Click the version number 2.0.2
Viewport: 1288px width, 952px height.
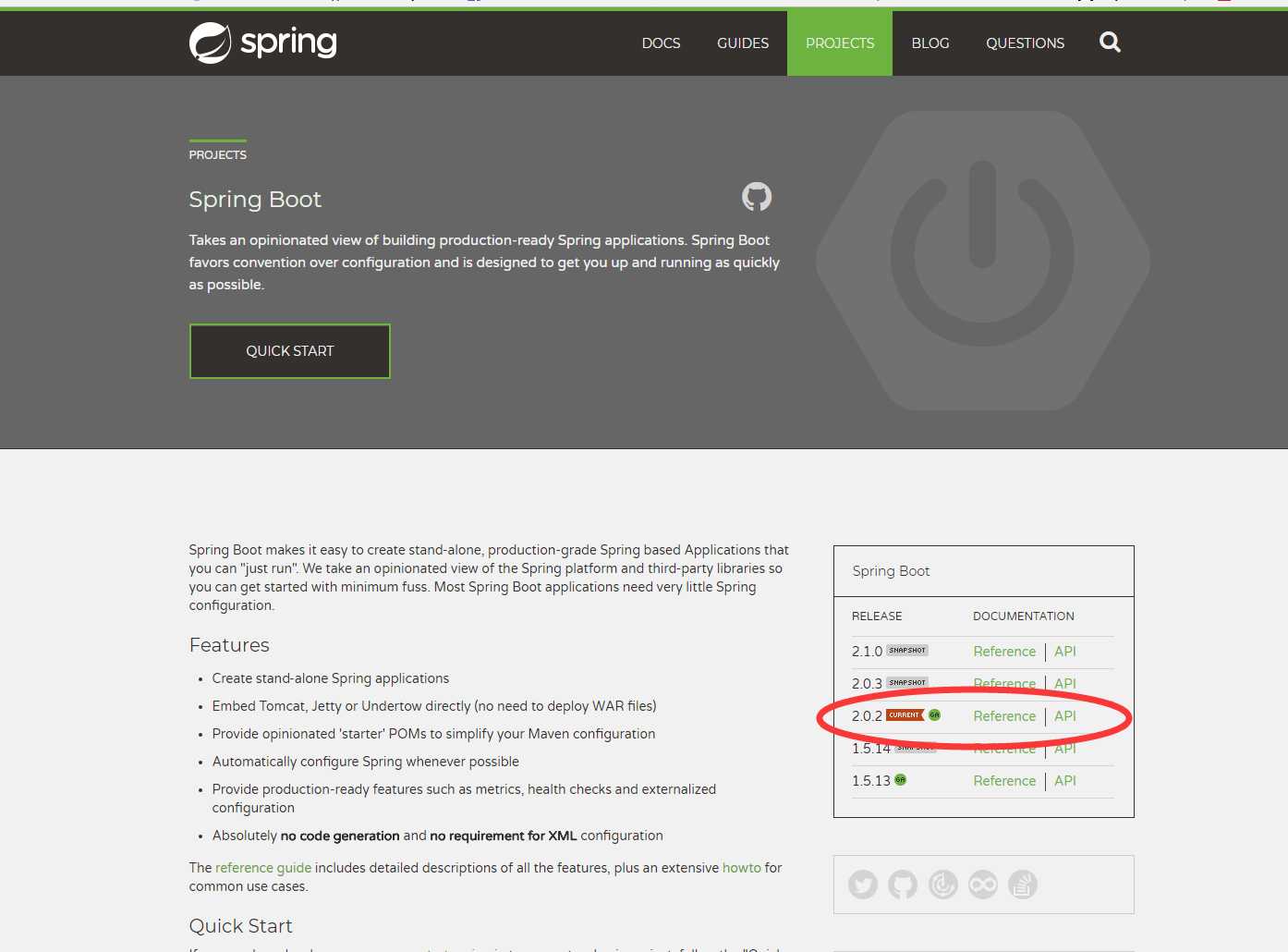click(867, 716)
